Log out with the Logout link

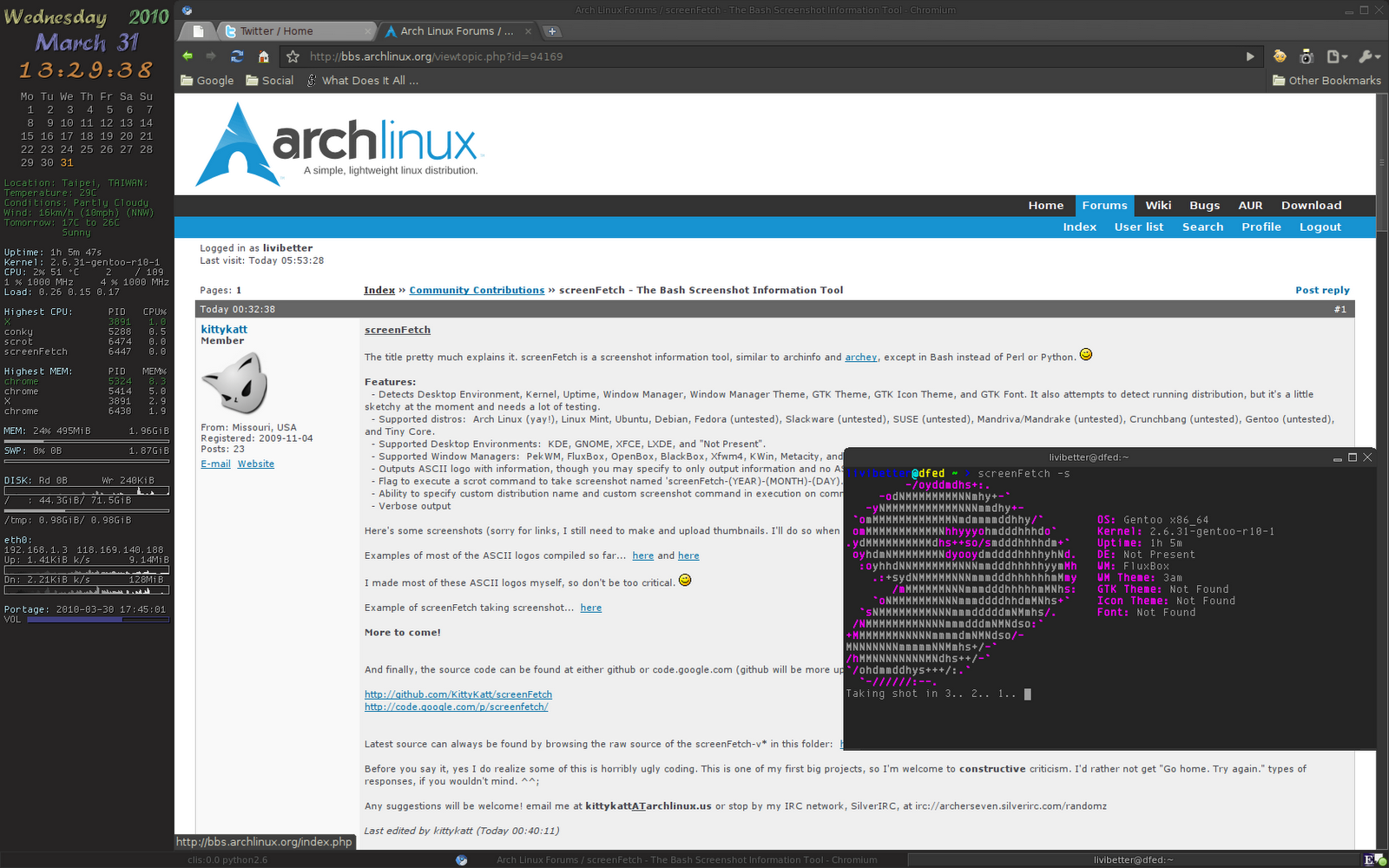(1320, 227)
